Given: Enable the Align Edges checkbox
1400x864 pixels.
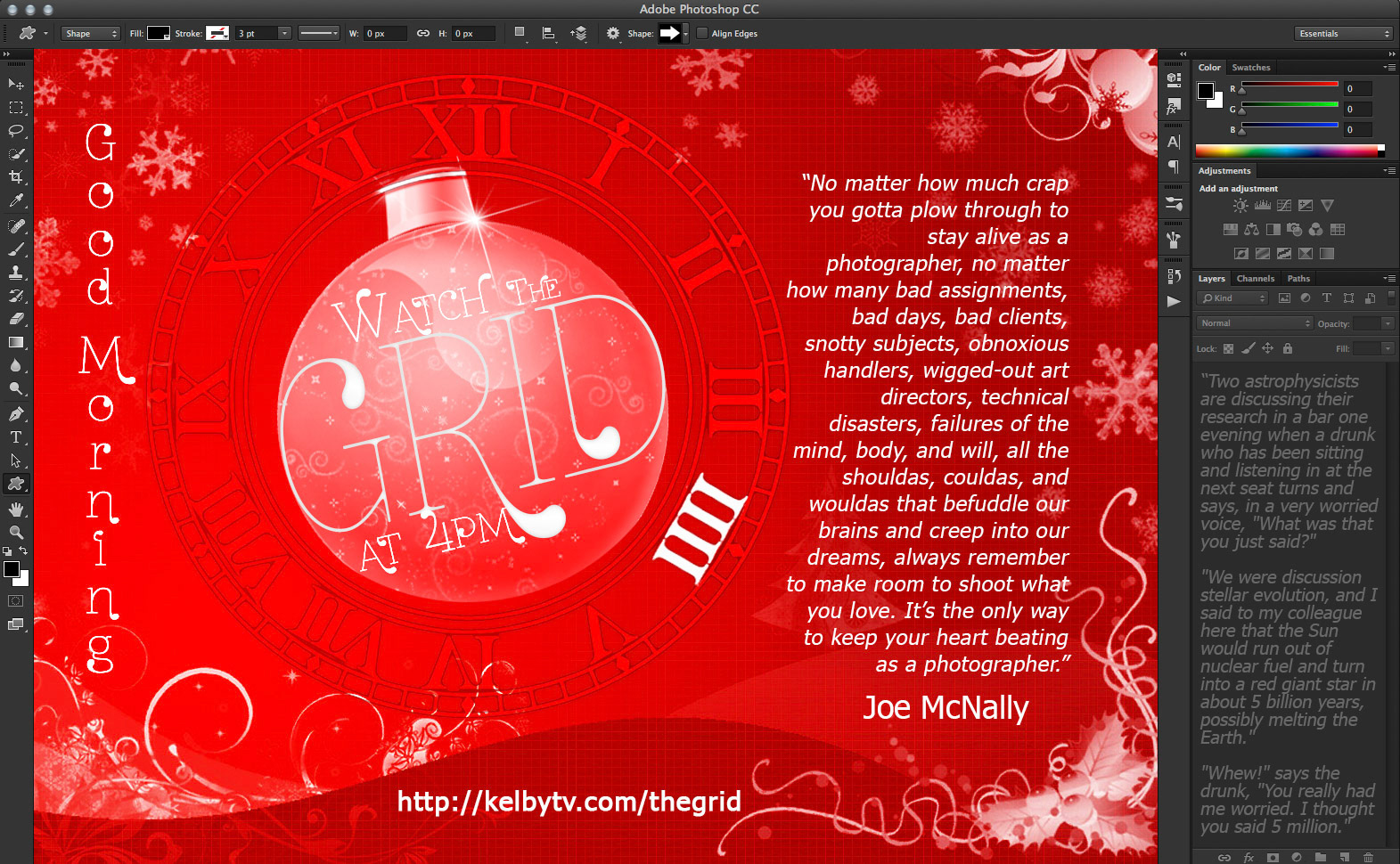Looking at the screenshot, I should (702, 34).
